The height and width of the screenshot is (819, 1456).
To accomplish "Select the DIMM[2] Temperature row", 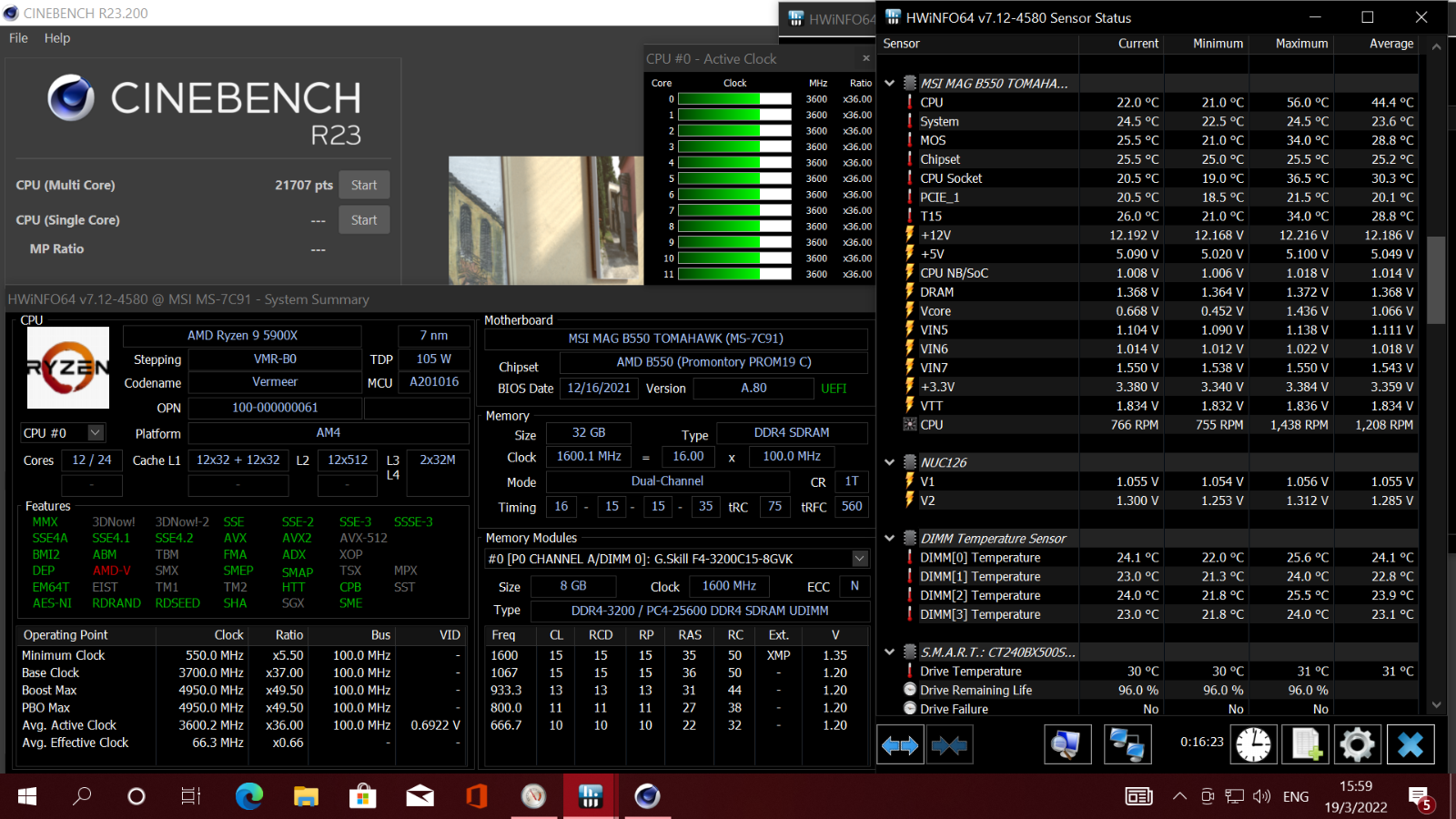I will 1158,595.
